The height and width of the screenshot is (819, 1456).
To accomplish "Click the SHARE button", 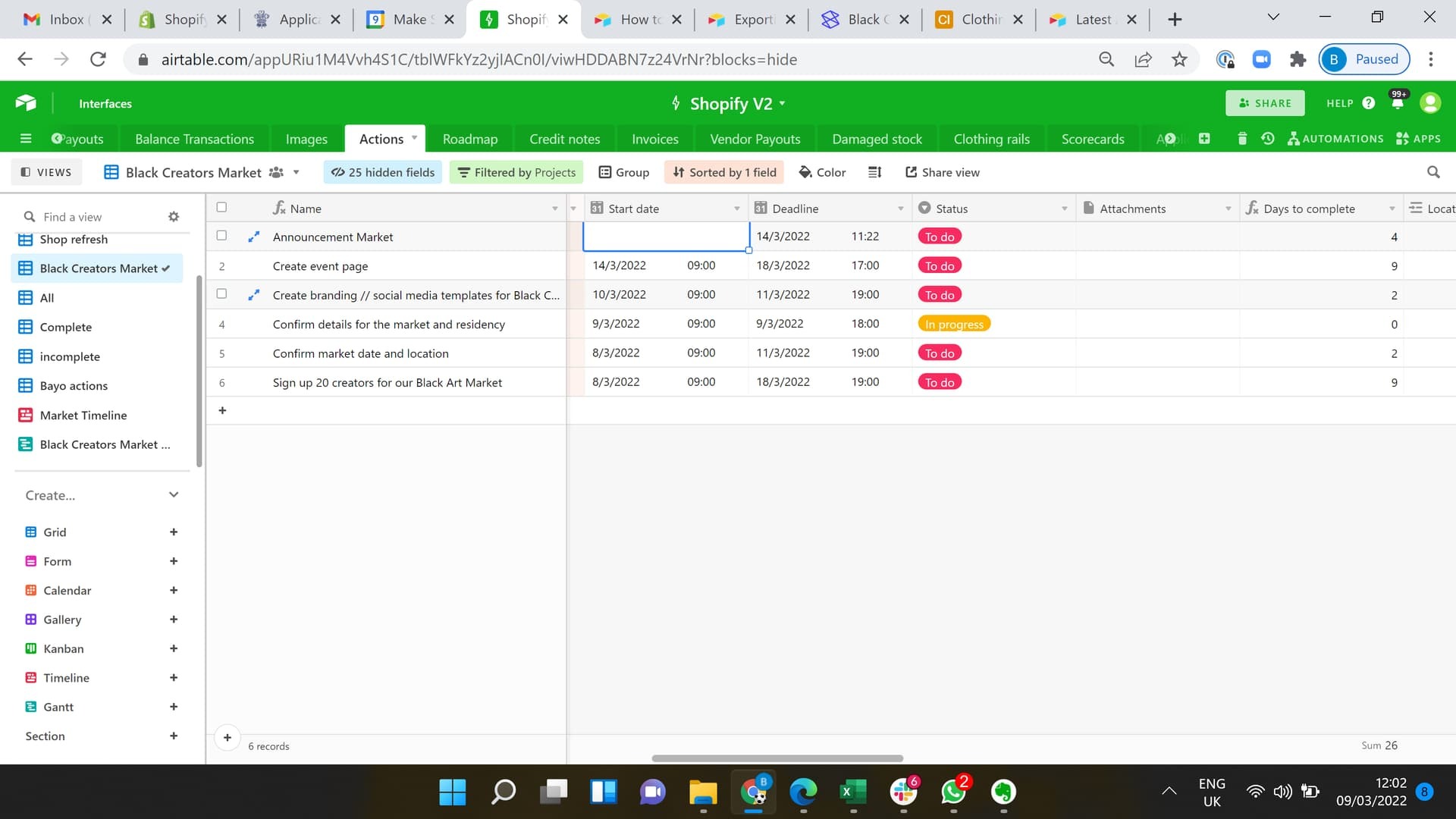I will [1265, 103].
